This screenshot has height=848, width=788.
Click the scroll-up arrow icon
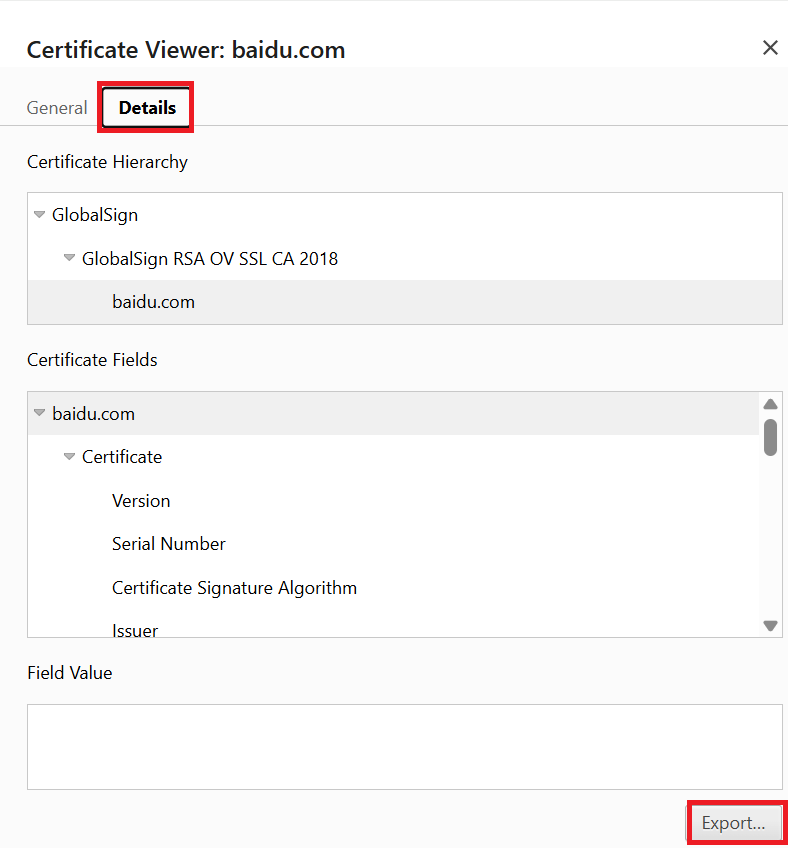pyautogui.click(x=770, y=404)
